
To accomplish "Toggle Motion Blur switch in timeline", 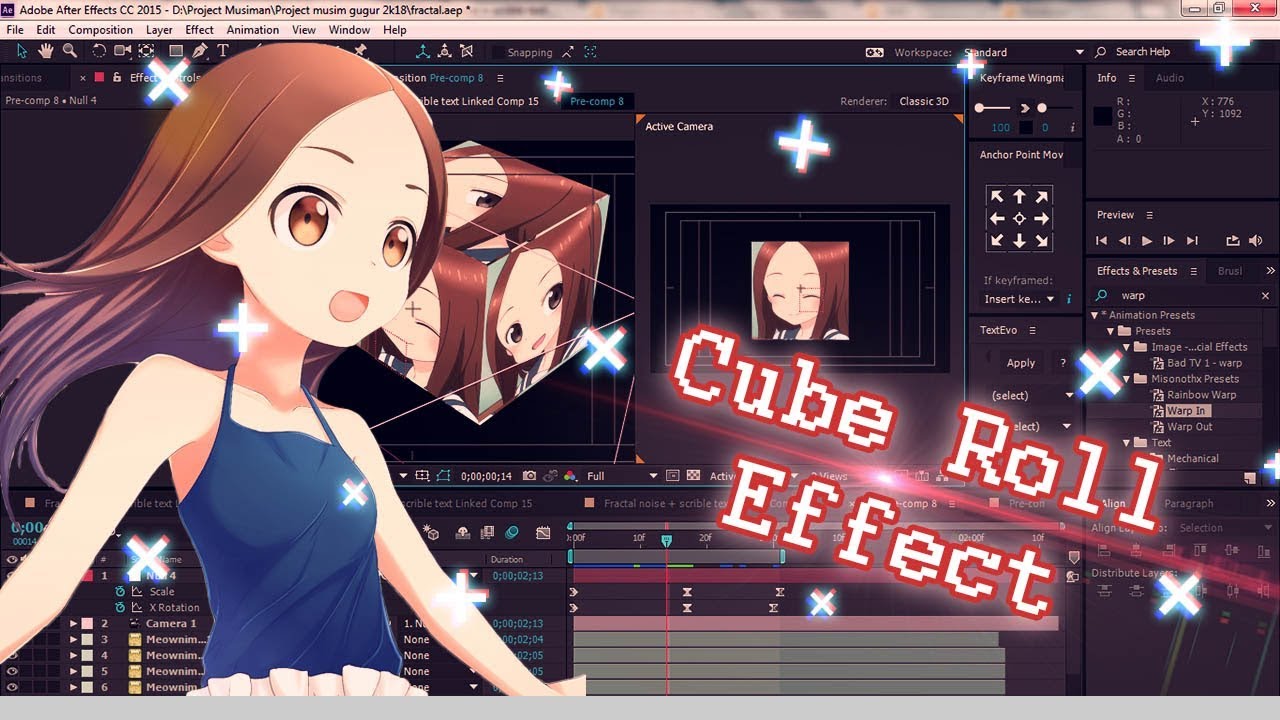I will pos(512,533).
